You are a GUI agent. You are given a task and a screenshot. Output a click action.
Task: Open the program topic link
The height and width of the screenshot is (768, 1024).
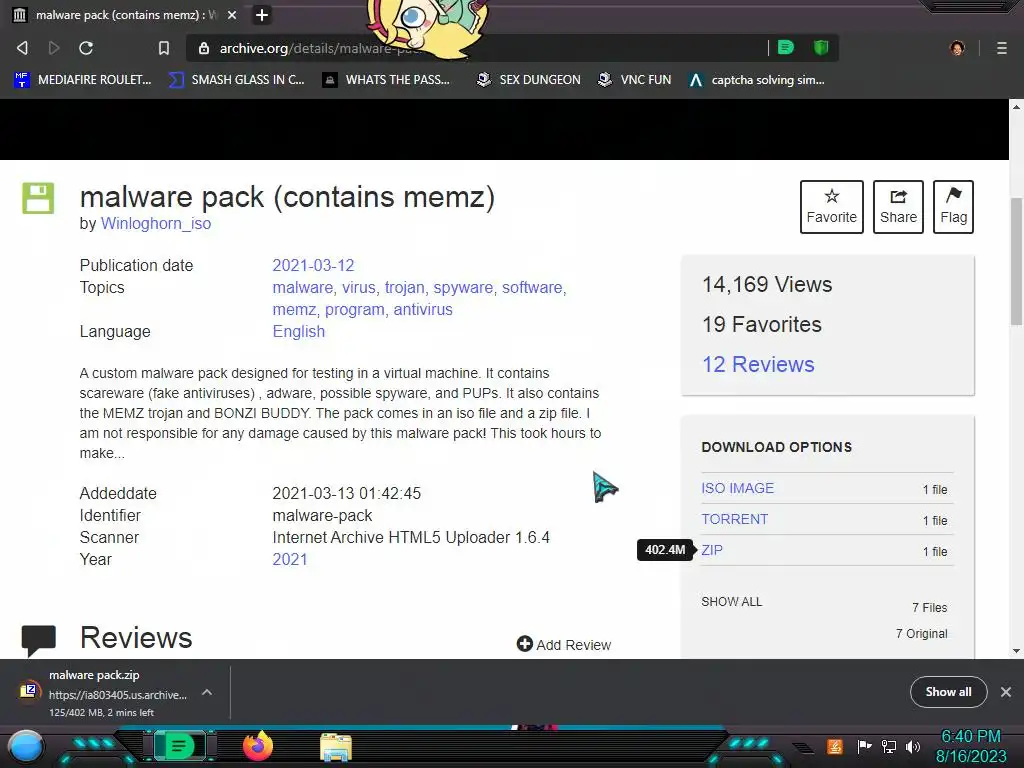(355, 310)
